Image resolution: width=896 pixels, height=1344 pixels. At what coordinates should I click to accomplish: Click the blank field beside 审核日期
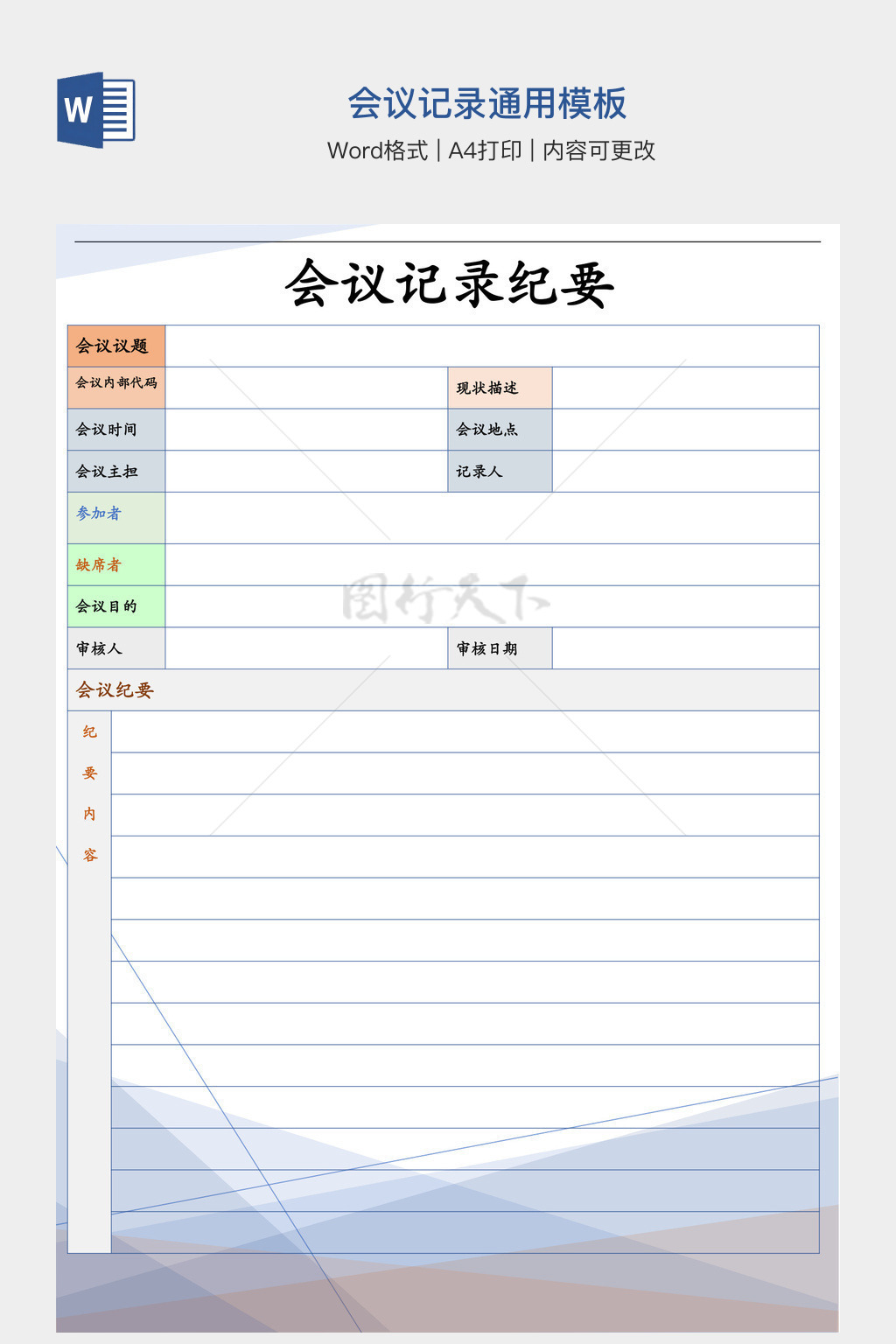pyautogui.click(x=685, y=648)
